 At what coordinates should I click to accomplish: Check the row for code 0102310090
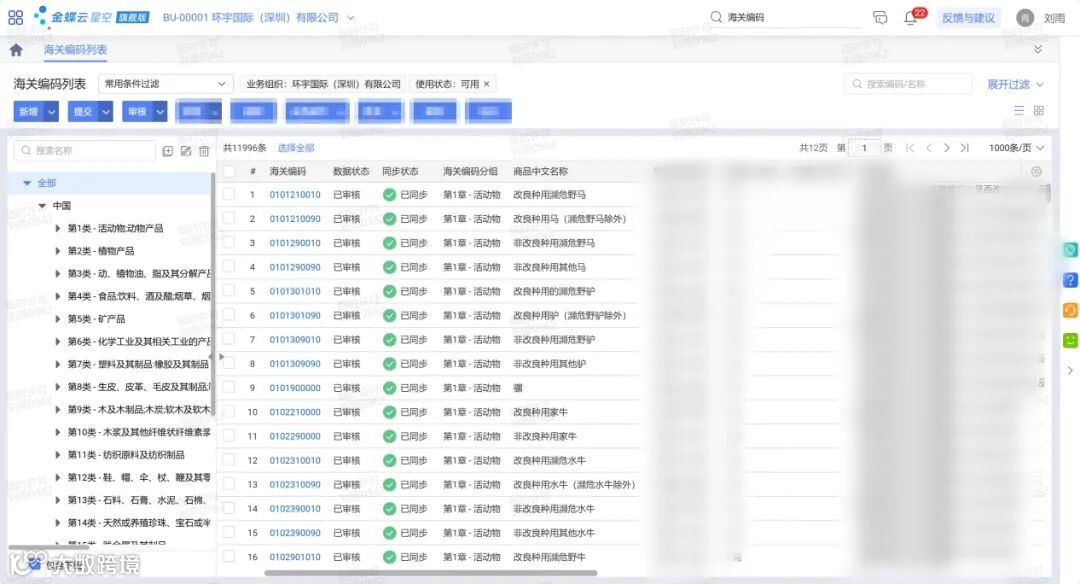(x=229, y=484)
